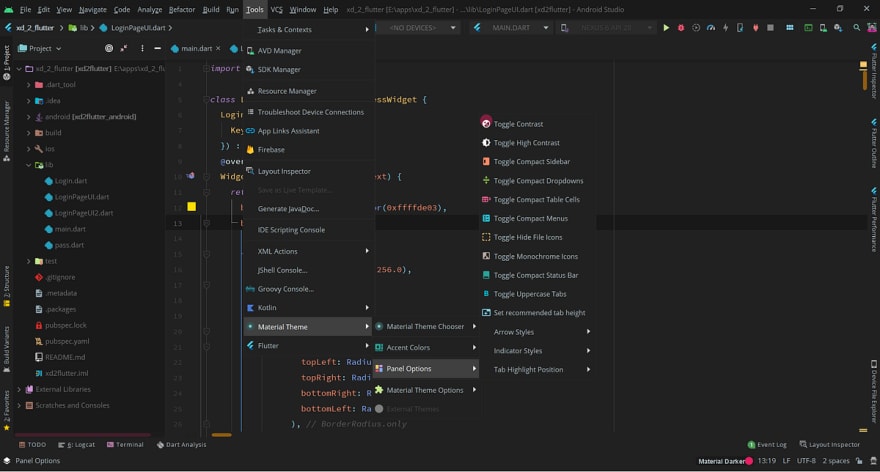Image resolution: width=880 pixels, height=472 pixels.
Task: Expand Accent Colors submenu
Action: coord(426,348)
